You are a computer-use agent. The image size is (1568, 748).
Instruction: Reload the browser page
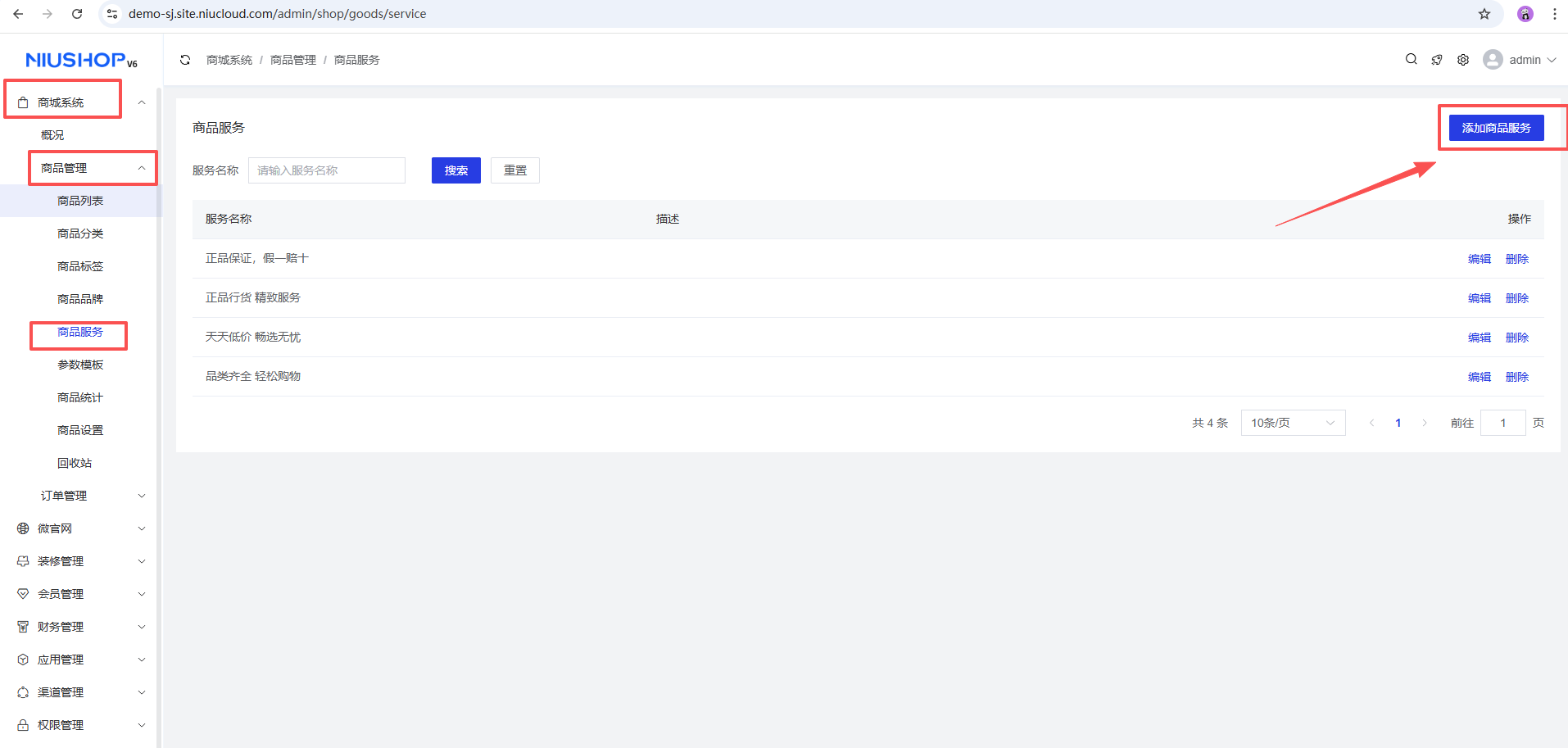pos(77,14)
